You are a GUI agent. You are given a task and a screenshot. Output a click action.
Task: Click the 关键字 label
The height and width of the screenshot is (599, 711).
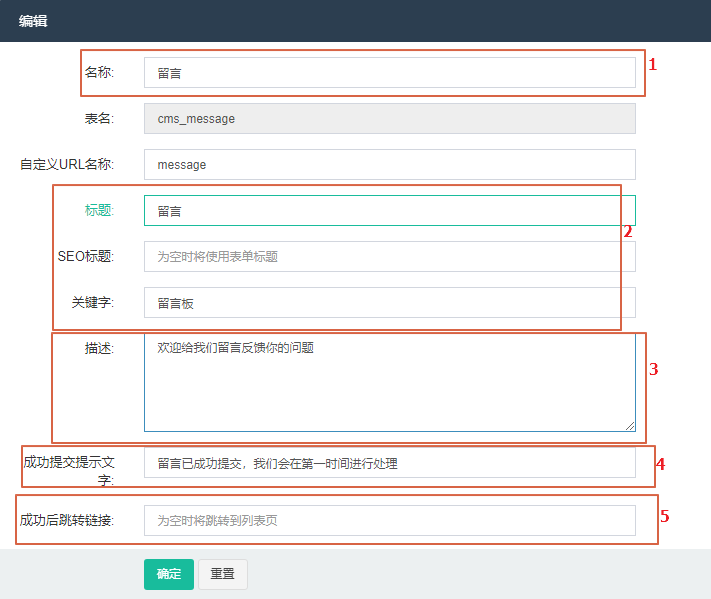coord(93,302)
